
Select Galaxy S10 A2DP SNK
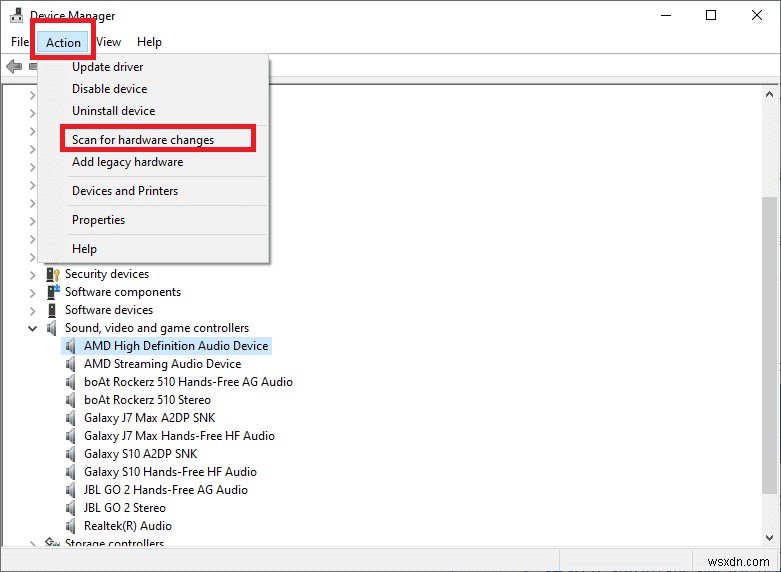coord(140,454)
